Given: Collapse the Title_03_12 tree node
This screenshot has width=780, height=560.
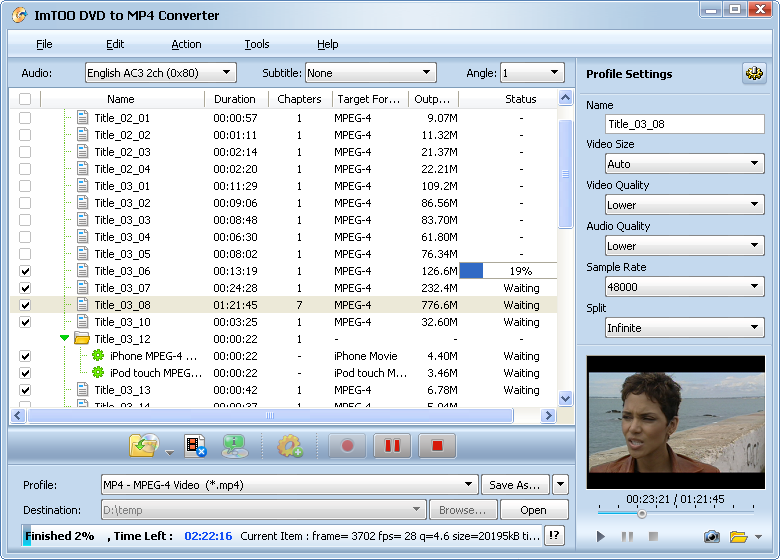Looking at the screenshot, I should pyautogui.click(x=64, y=338).
